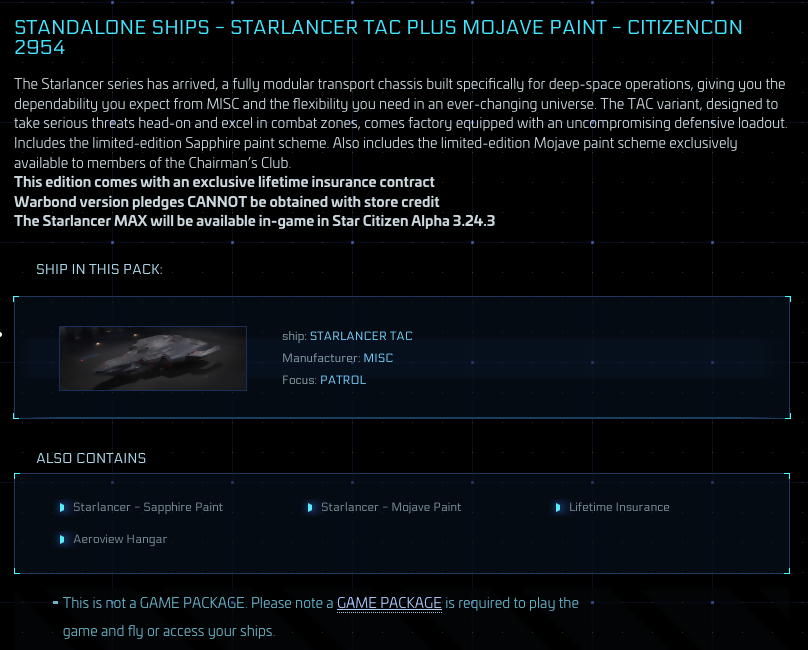Click bullet icon beside Lifetime Insurance
The image size is (808, 650).
[558, 507]
